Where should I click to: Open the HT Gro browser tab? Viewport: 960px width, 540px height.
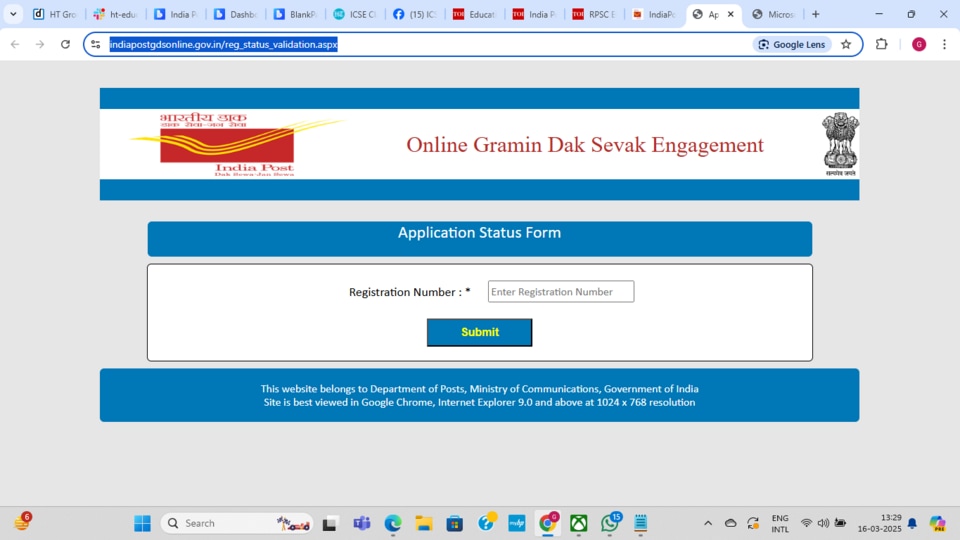[x=54, y=14]
